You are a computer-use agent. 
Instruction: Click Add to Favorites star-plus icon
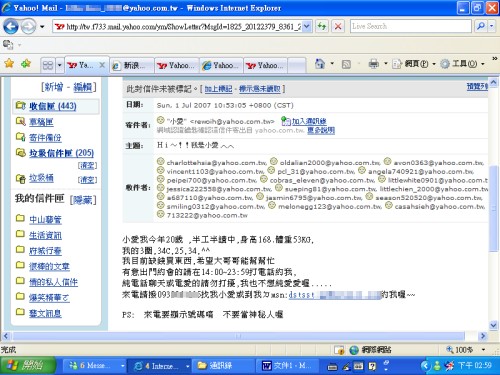pos(26,63)
